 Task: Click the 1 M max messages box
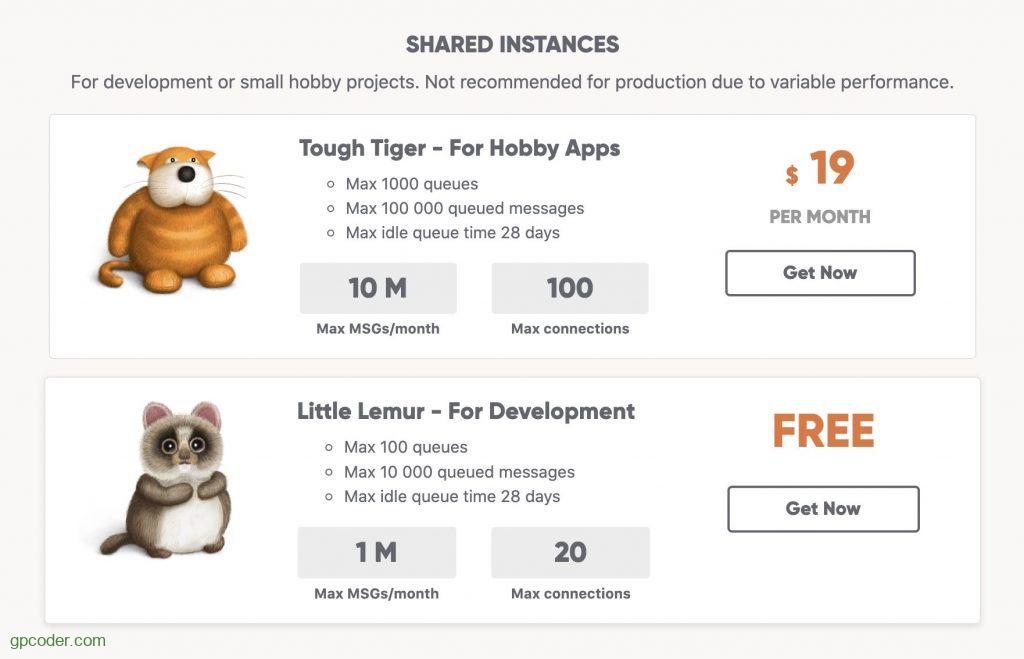376,552
